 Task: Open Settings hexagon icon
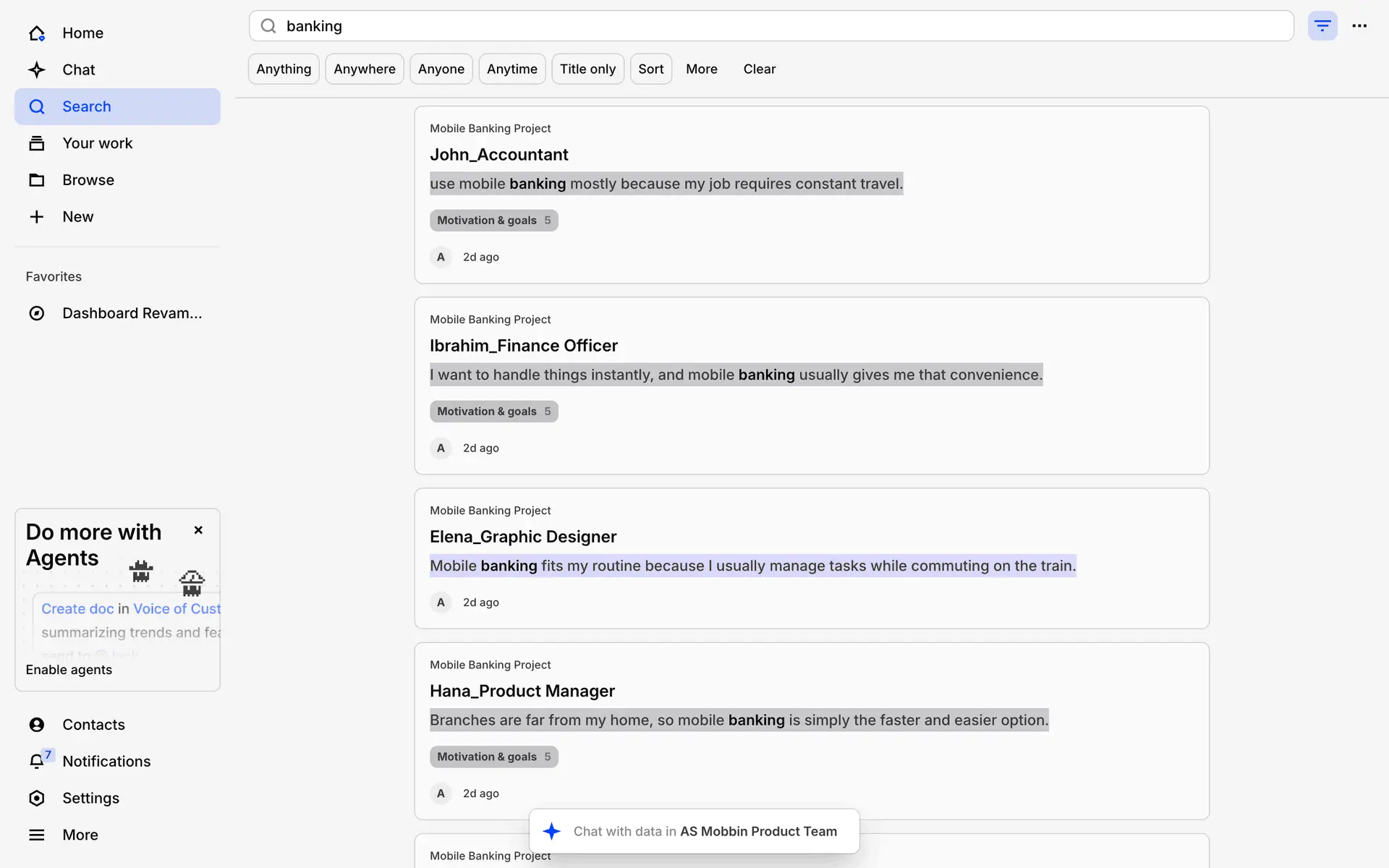point(37,798)
